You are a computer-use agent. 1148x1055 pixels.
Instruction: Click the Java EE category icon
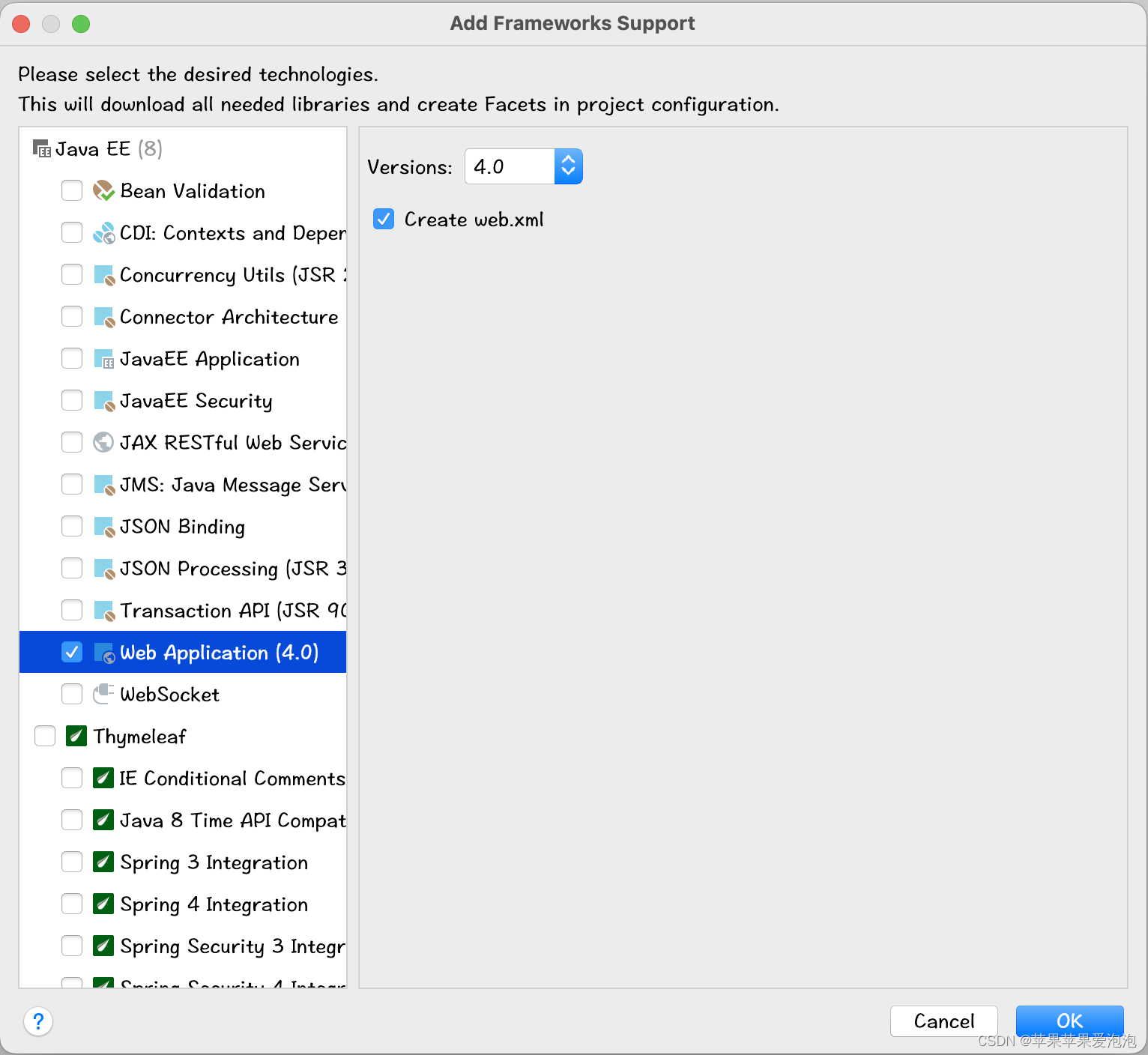point(42,148)
